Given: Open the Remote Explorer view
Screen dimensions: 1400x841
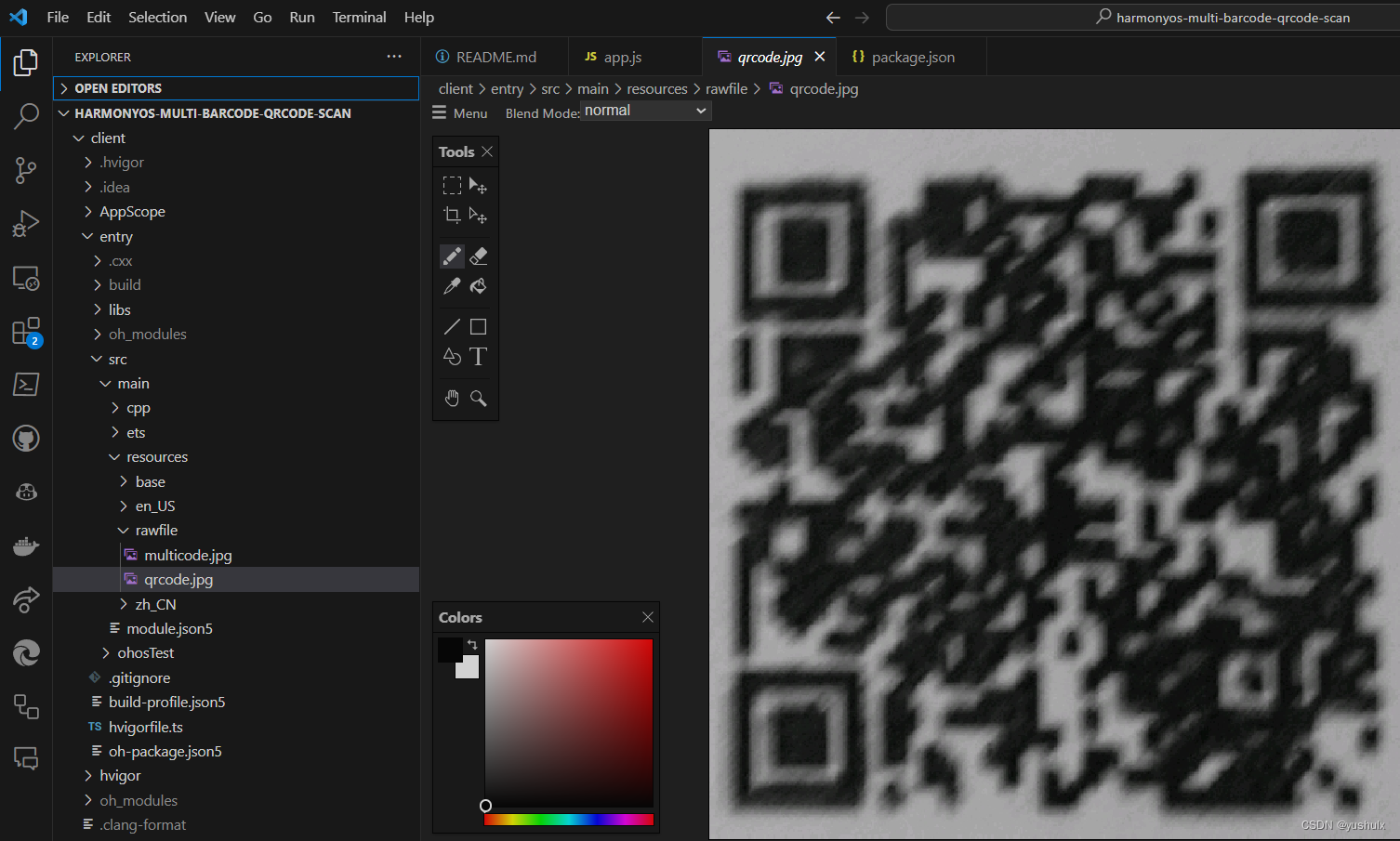Looking at the screenshot, I should (x=26, y=278).
